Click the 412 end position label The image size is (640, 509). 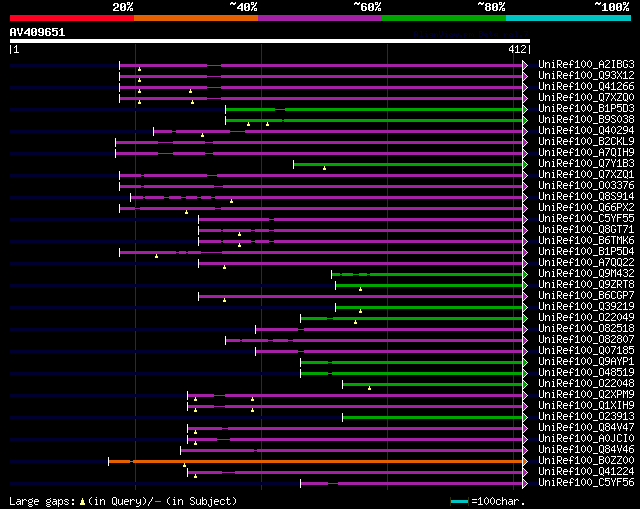[517, 49]
